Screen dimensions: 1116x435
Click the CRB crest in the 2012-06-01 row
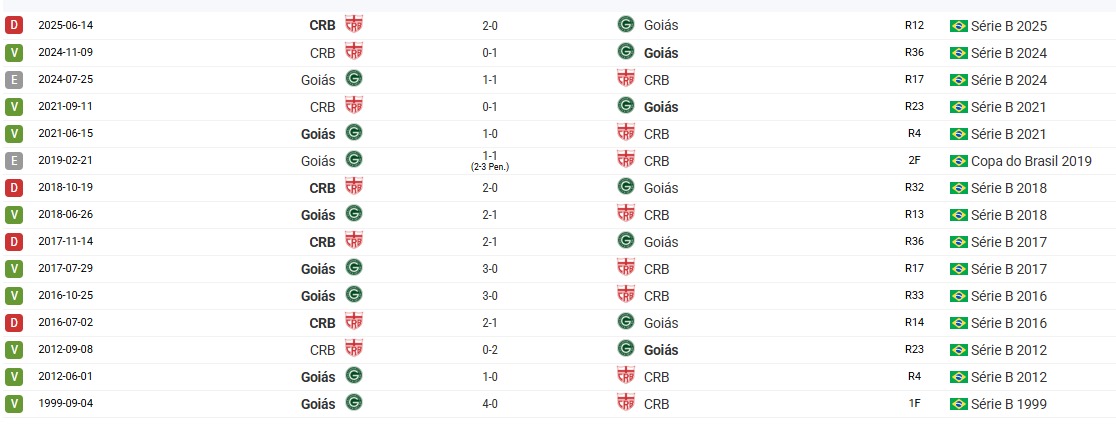point(626,375)
